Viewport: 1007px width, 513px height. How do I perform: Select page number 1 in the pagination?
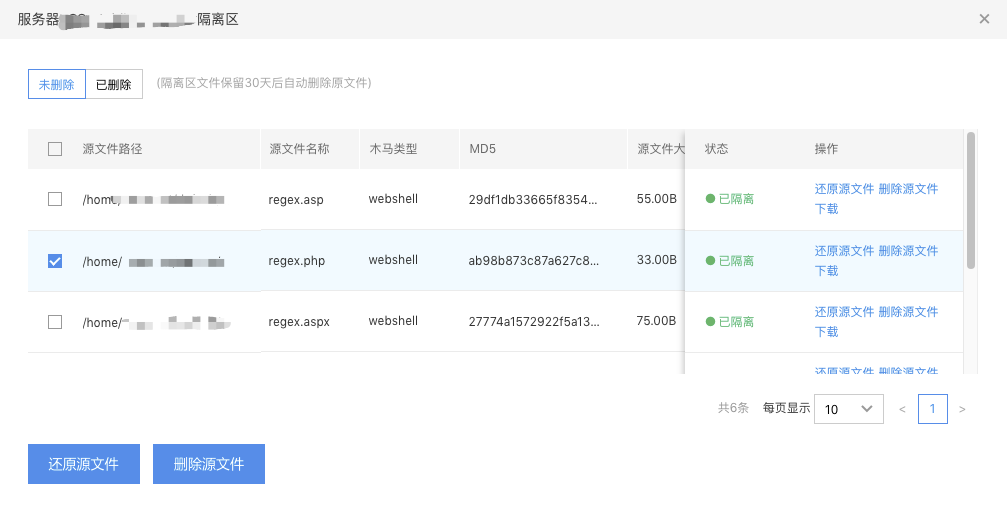(933, 409)
